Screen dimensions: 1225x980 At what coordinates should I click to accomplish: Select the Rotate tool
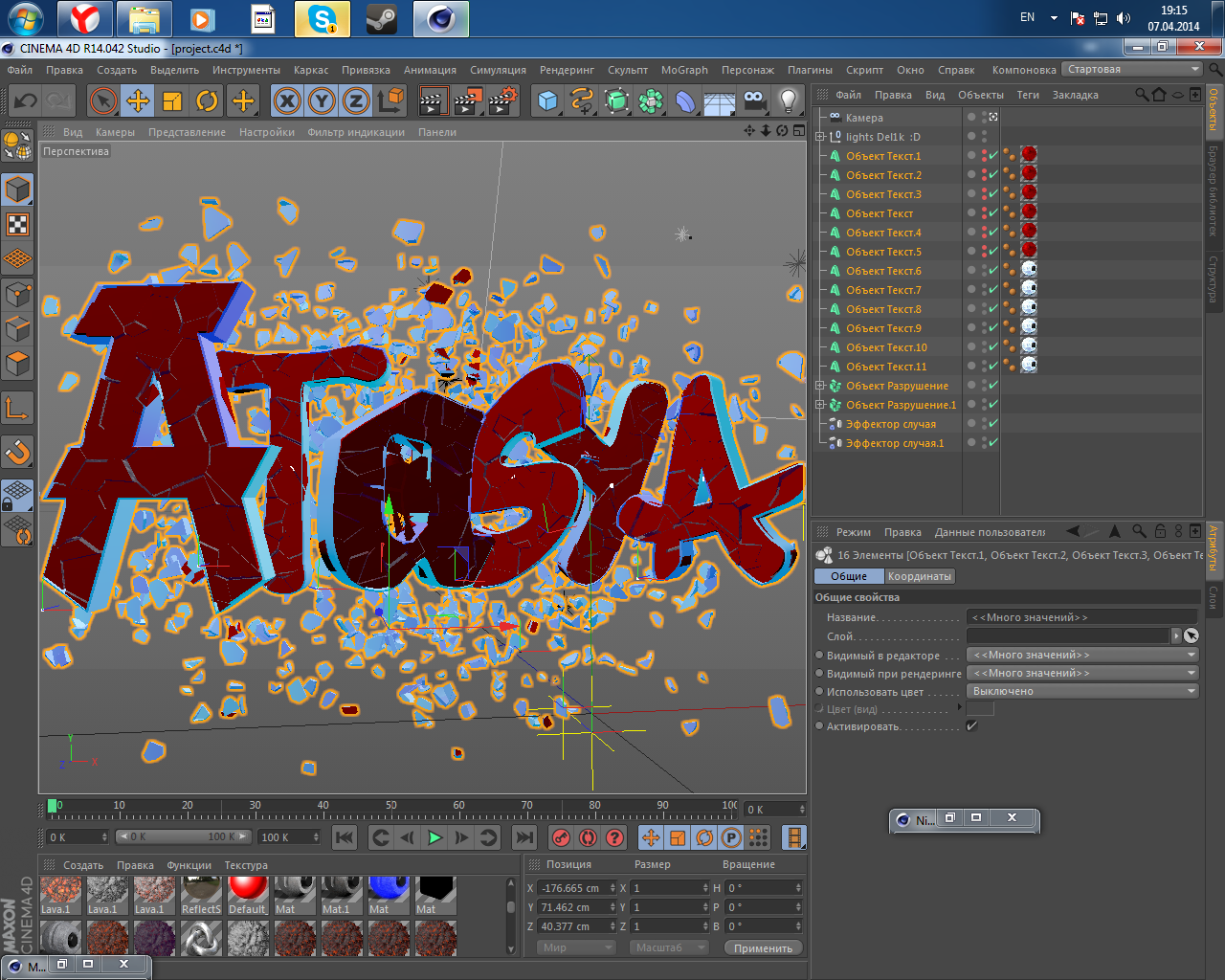point(207,100)
